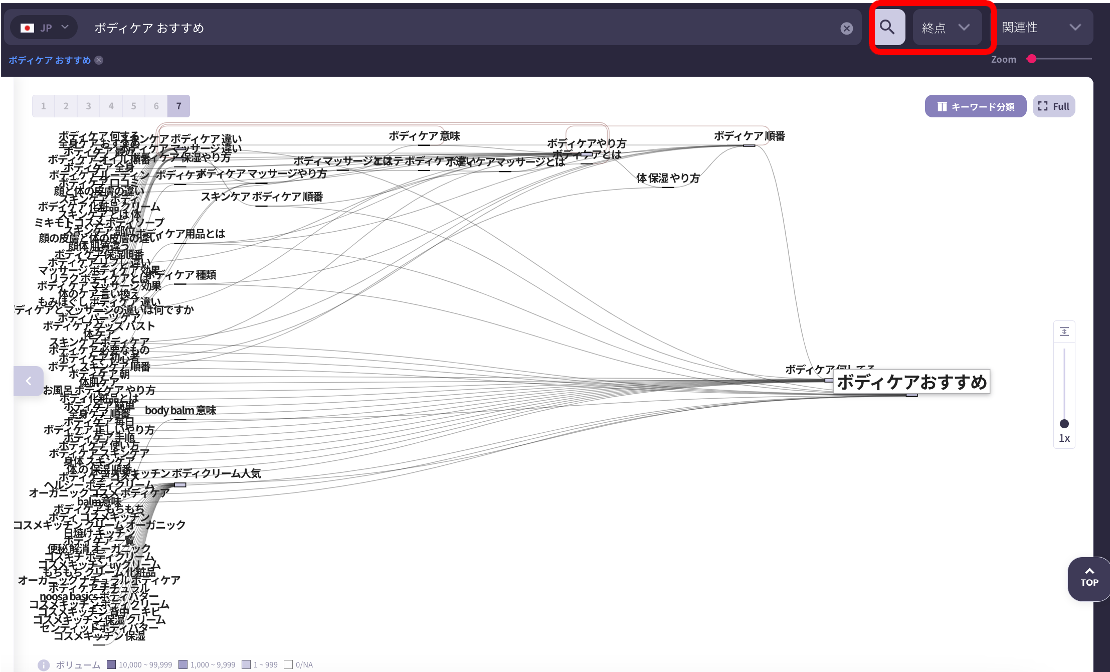This screenshot has width=1110, height=672.
Task: Click the Full screen icon button
Action: pyautogui.click(x=1053, y=106)
